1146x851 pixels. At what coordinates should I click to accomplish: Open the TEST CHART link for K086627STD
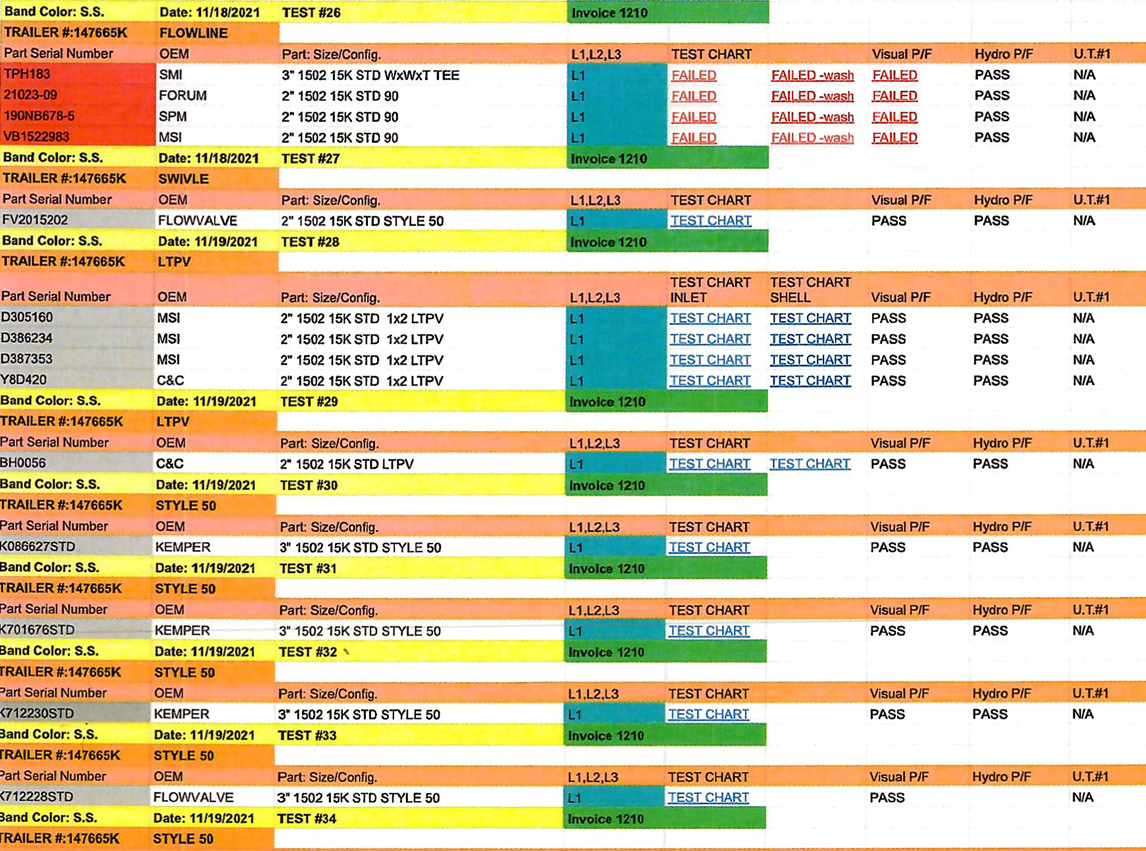[708, 547]
